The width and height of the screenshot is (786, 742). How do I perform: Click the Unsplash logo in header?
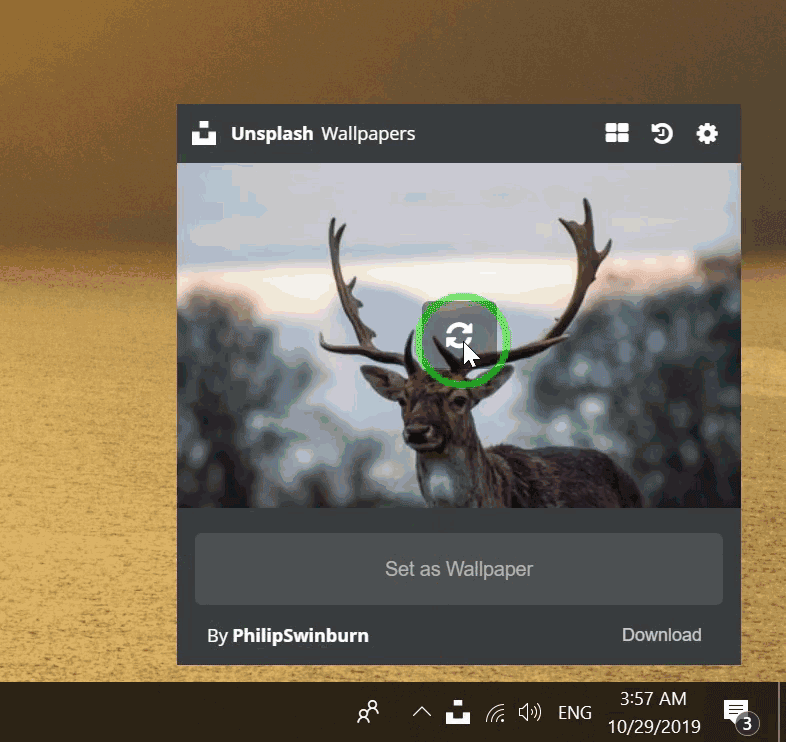(x=205, y=133)
